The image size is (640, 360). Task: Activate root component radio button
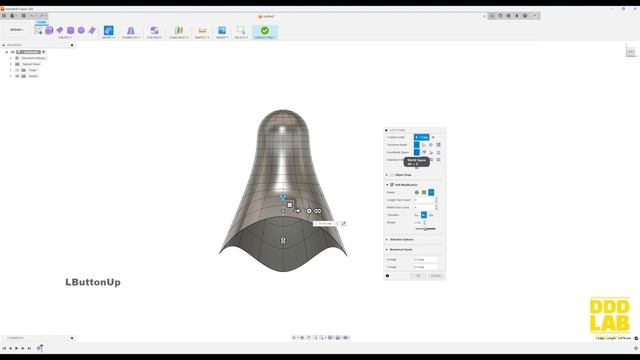coord(44,52)
